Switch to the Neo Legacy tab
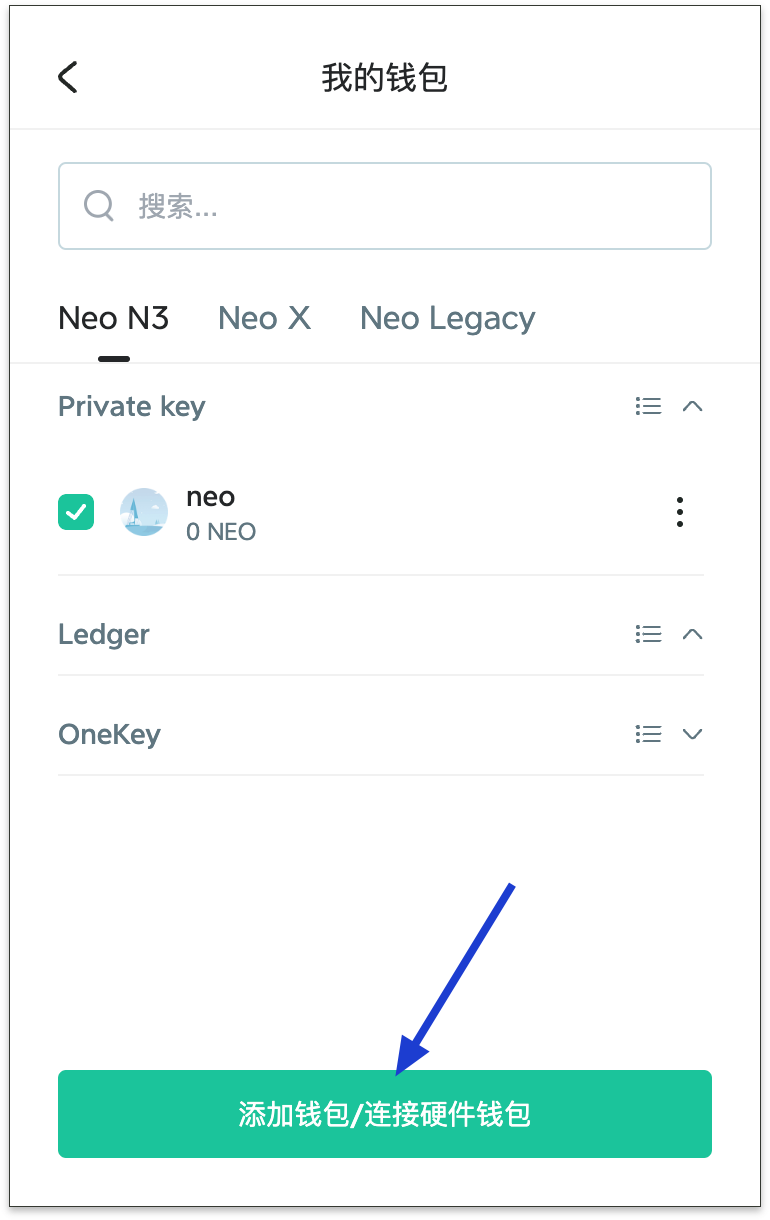Image resolution: width=770 pixels, height=1220 pixels. click(447, 318)
